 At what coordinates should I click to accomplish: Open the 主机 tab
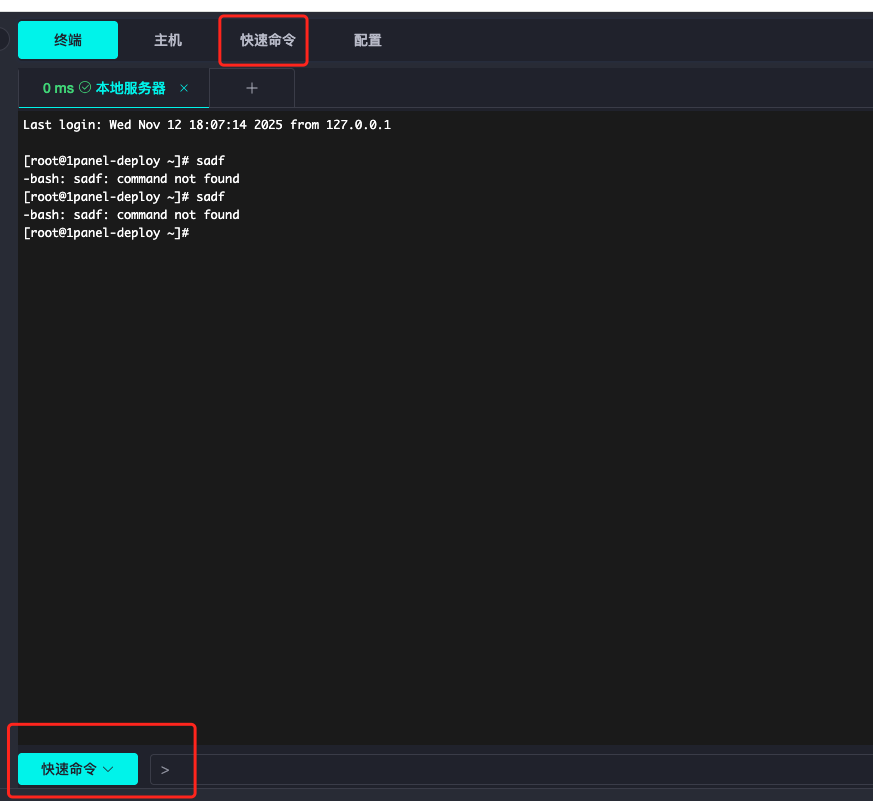pos(168,40)
